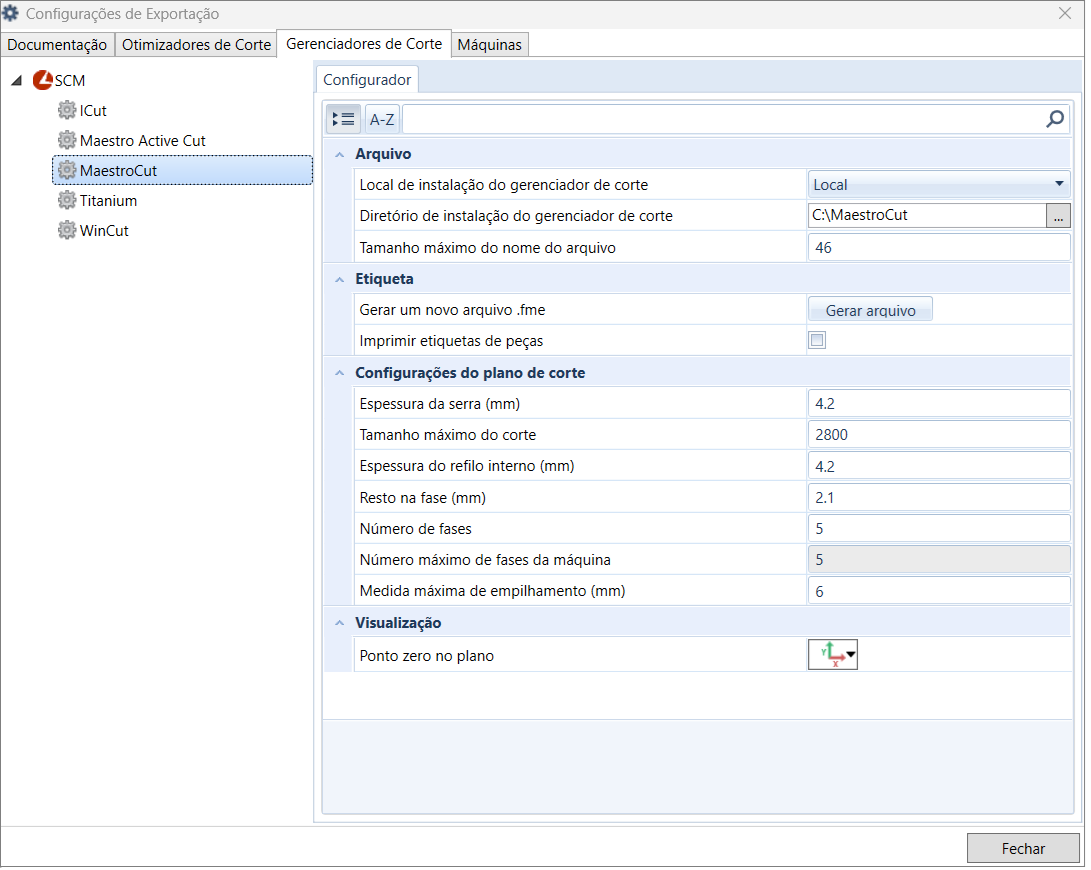Click the settings gear icon in title bar
The height and width of the screenshot is (870, 1091).
click(x=10, y=13)
